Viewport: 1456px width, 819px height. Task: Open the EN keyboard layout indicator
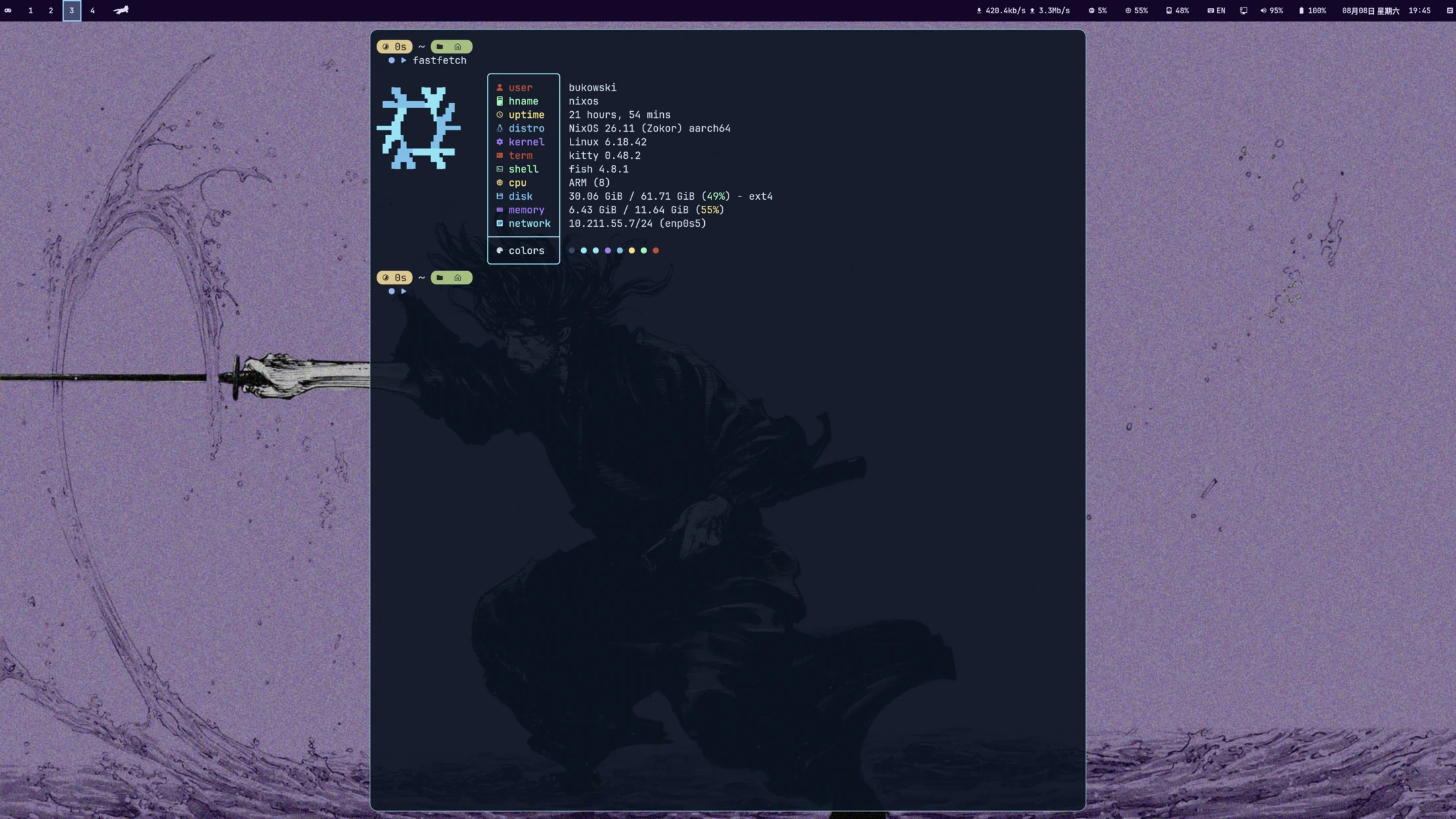(1216, 11)
